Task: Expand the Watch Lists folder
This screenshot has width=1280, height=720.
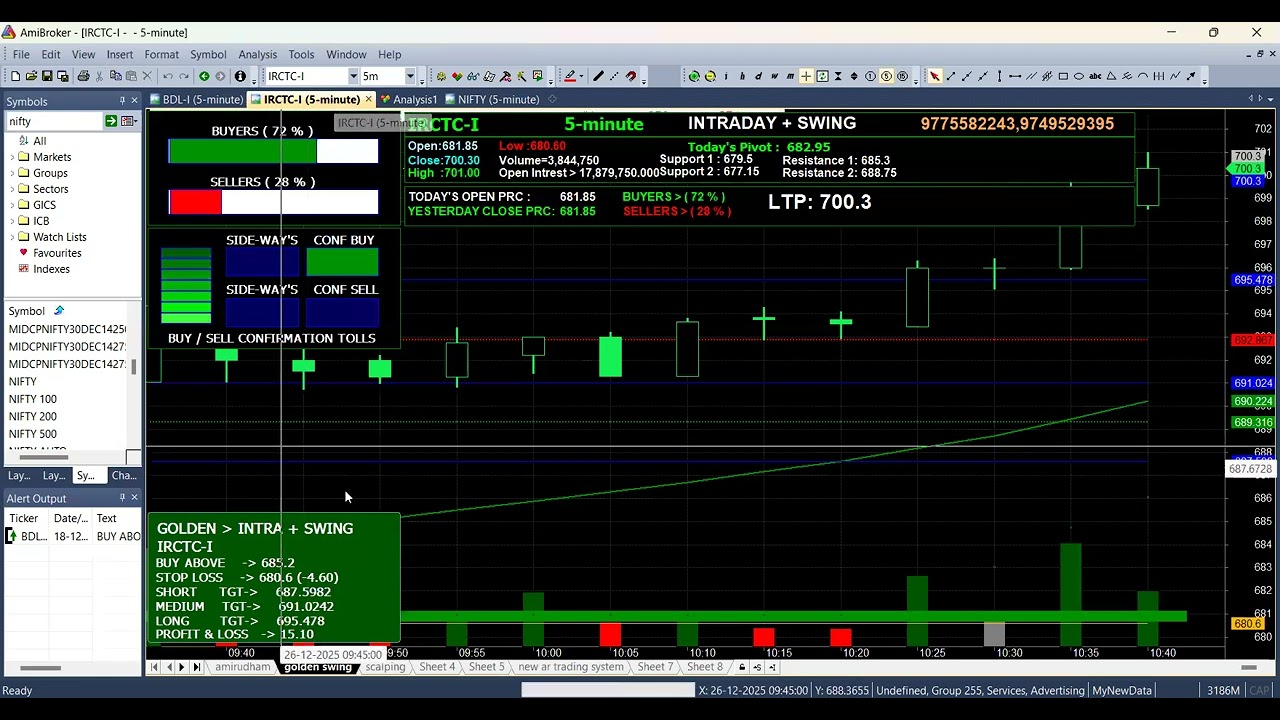Action: 11,237
